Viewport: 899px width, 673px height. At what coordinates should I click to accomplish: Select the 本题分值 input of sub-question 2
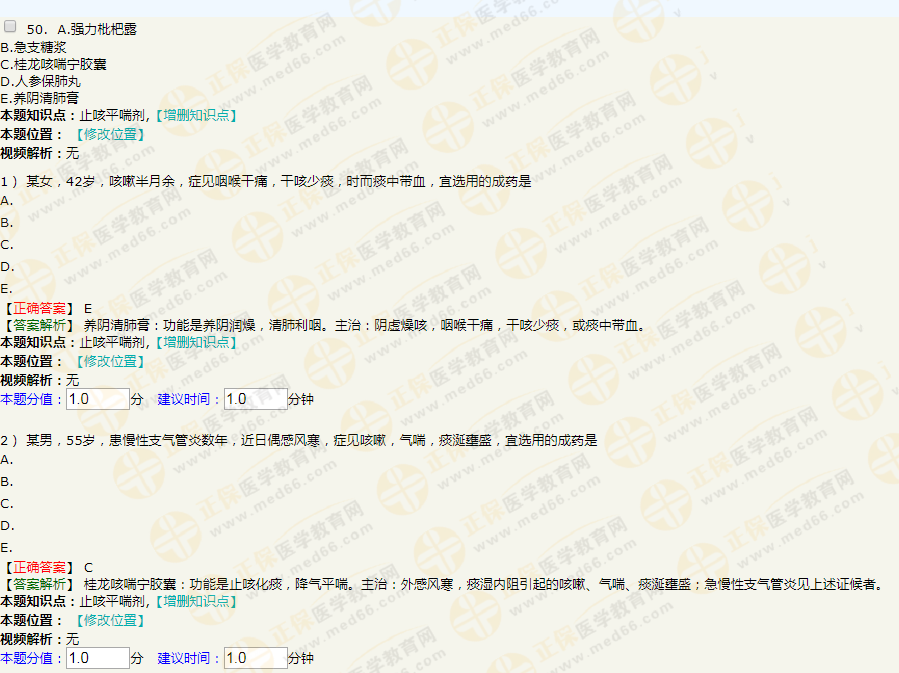(97, 658)
